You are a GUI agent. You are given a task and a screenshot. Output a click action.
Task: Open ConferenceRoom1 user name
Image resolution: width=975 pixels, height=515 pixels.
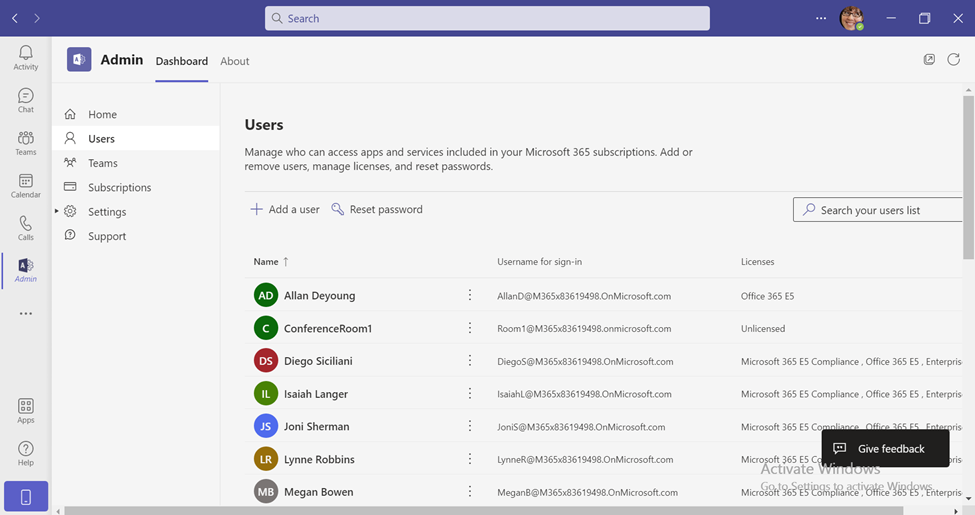pos(328,328)
